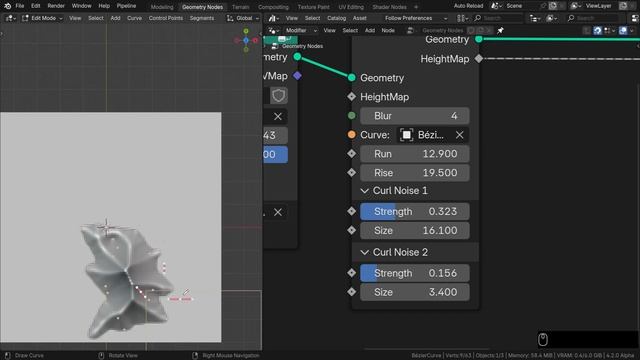Open the Render menu
The width and height of the screenshot is (640, 360).
click(56, 6)
